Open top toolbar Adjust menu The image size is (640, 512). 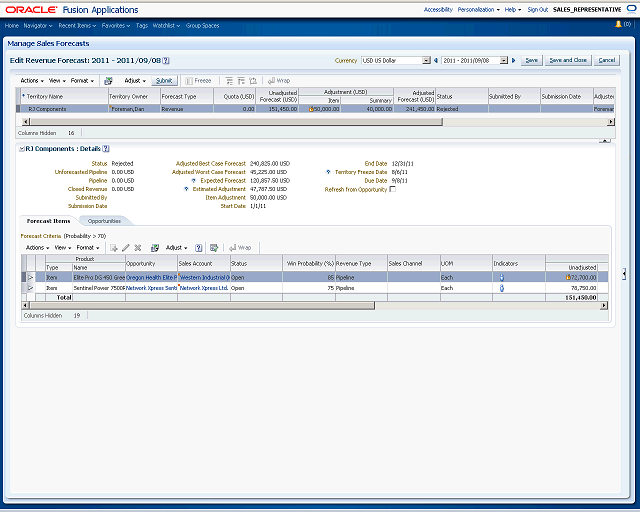135,81
